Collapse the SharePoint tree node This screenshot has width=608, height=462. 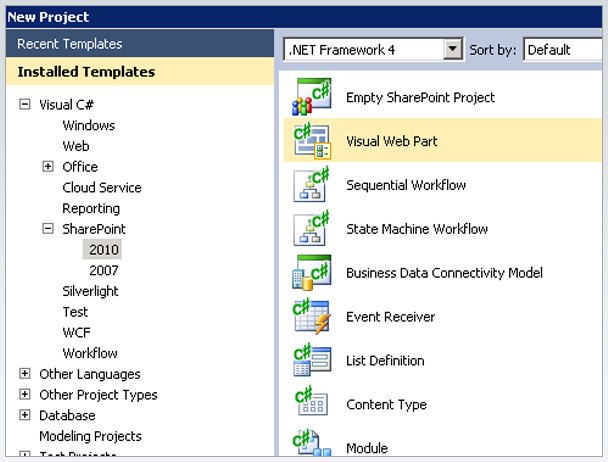[x=48, y=228]
